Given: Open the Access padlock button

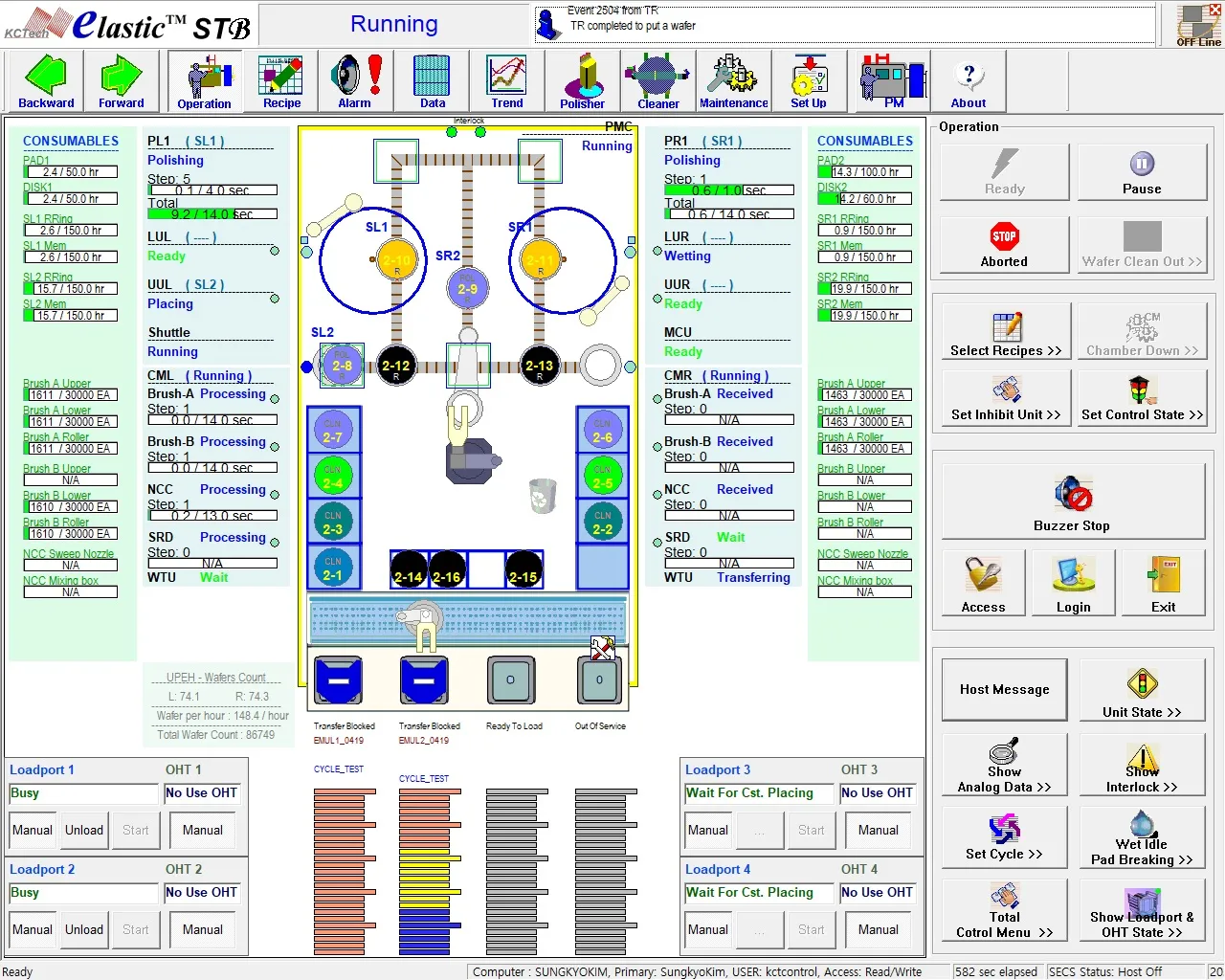Looking at the screenshot, I should click(x=983, y=584).
